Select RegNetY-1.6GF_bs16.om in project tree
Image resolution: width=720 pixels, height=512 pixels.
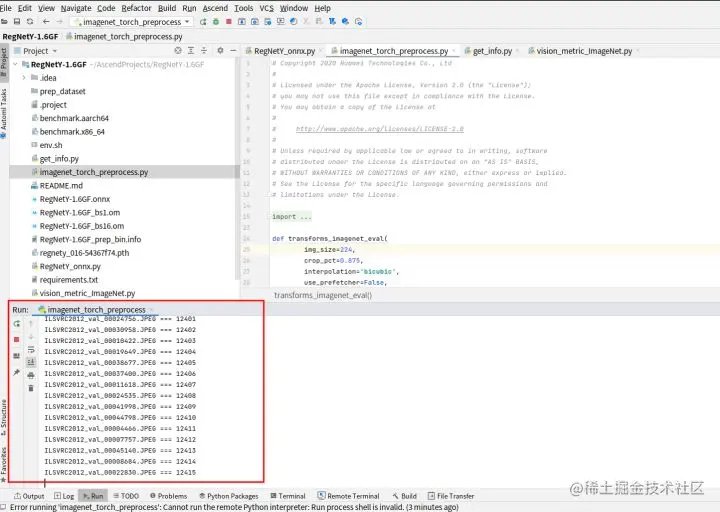(82, 226)
